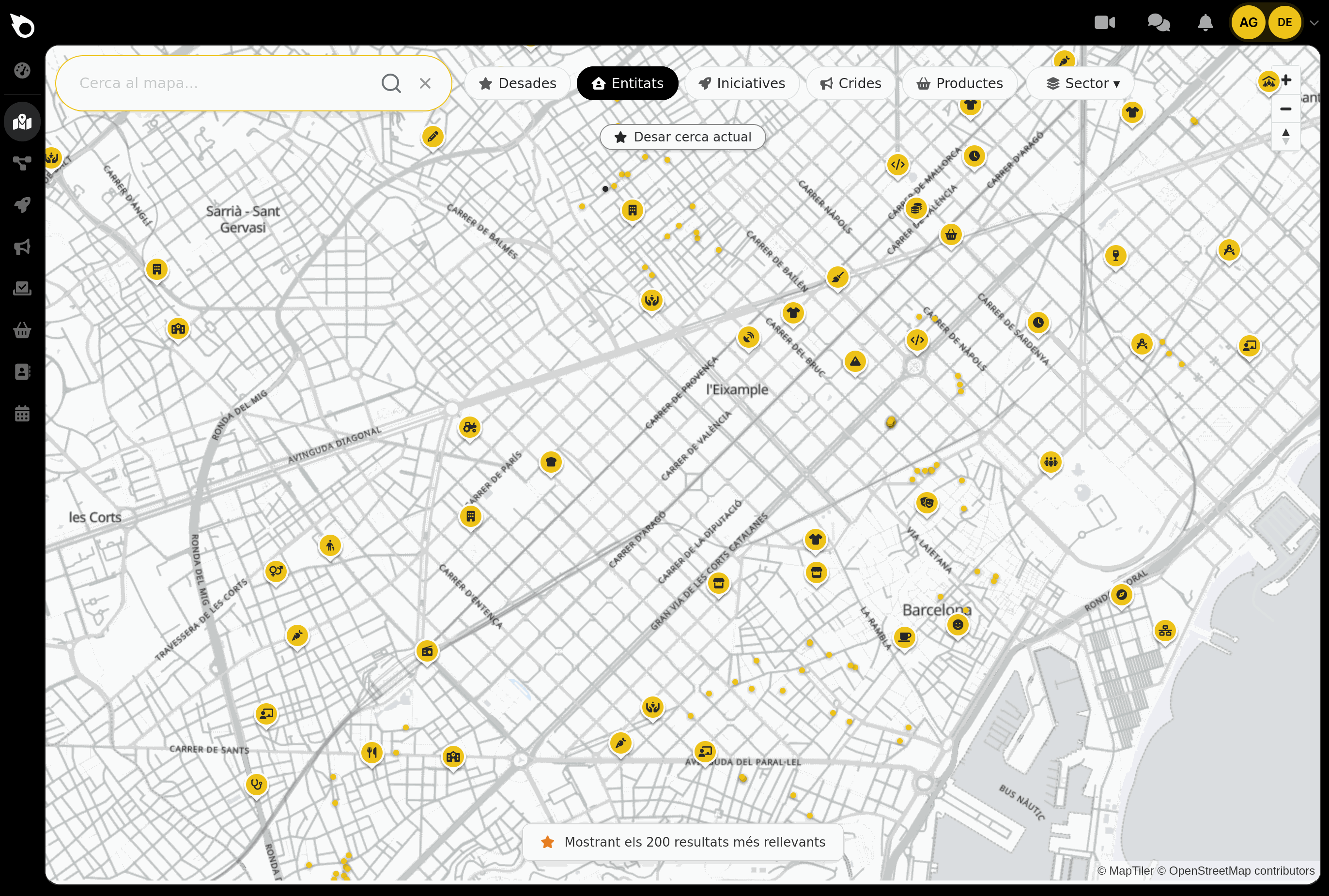This screenshot has width=1329, height=896.
Task: Select the sitemap diagram map marker
Action: pos(1165,632)
